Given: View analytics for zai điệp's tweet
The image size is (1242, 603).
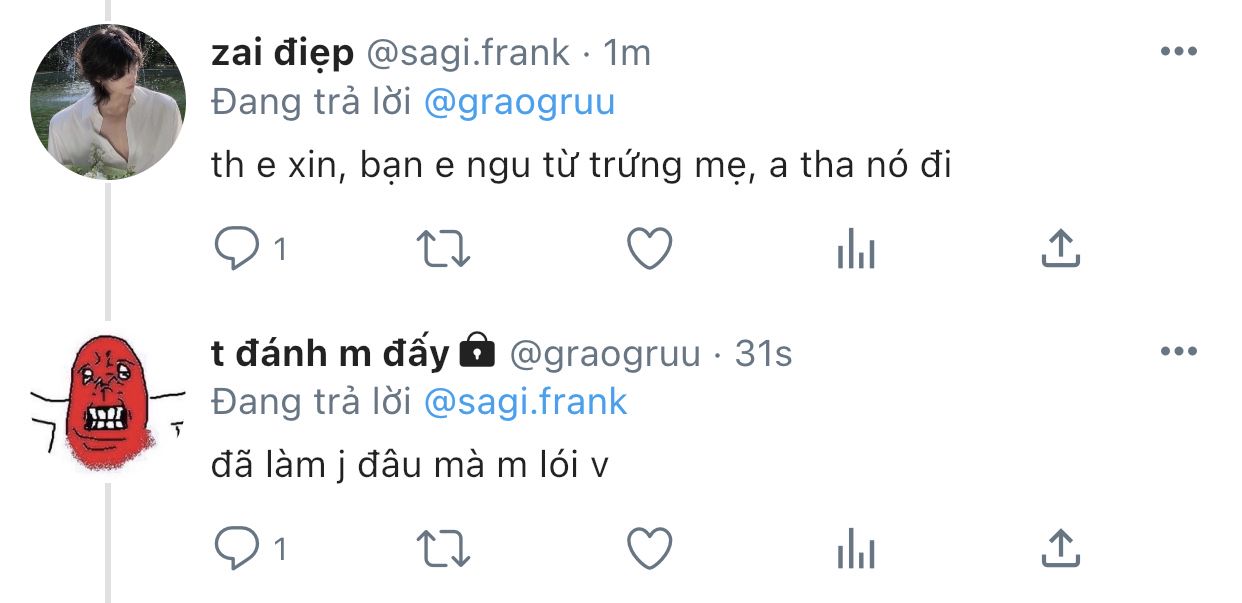Looking at the screenshot, I should point(856,251).
